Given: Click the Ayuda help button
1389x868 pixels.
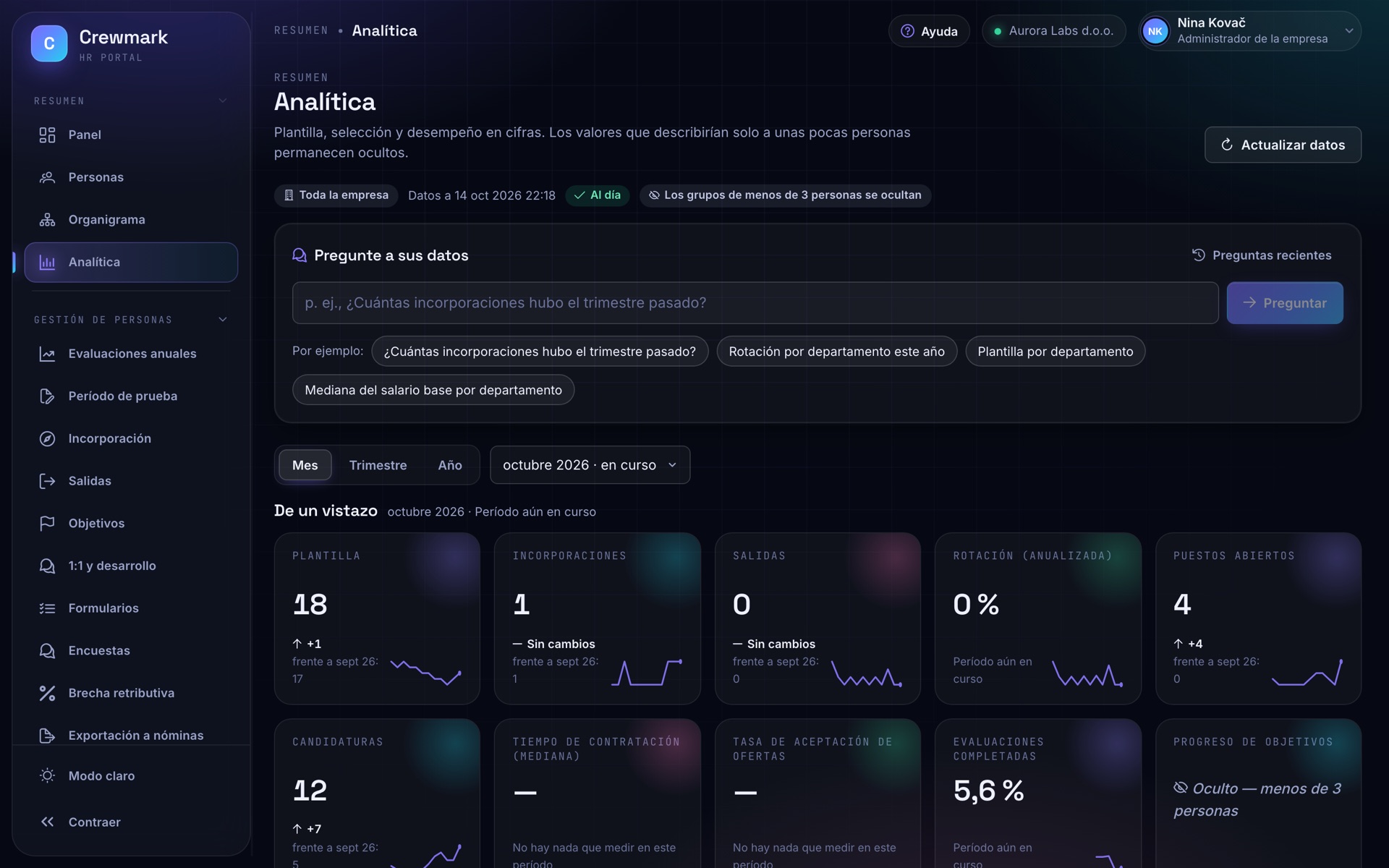Looking at the screenshot, I should [929, 31].
